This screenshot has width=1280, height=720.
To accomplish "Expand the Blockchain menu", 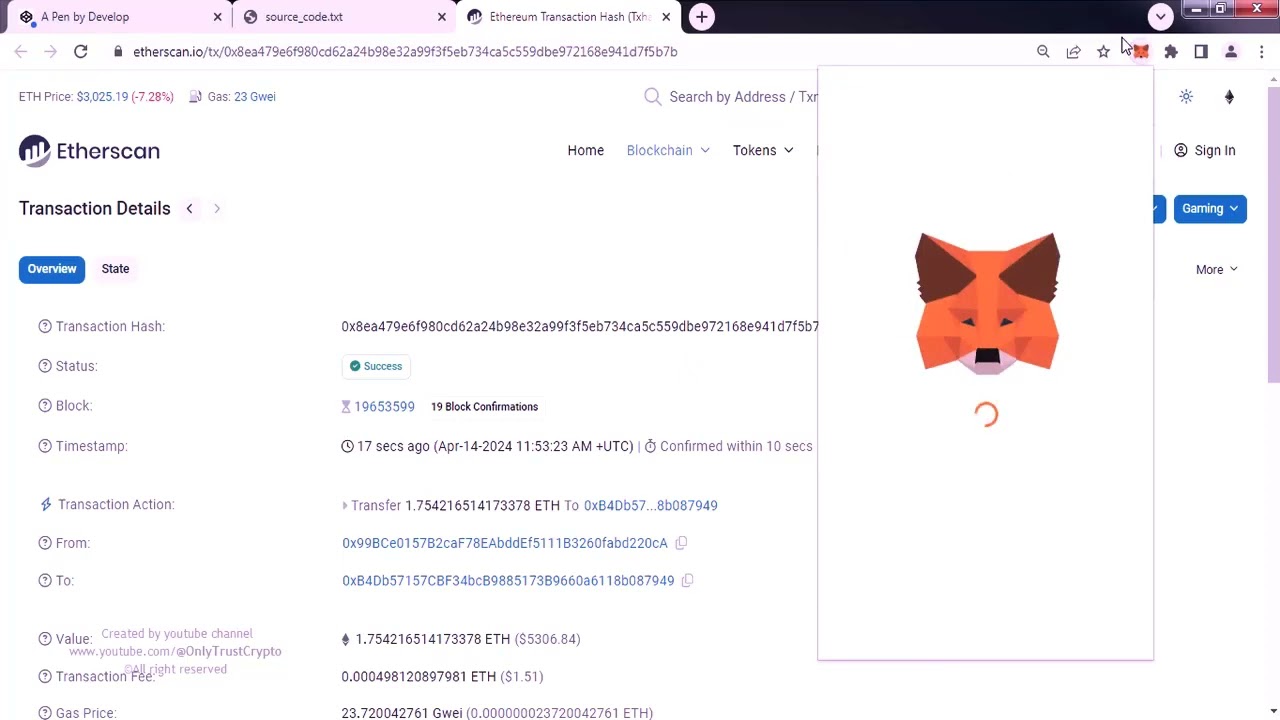I will (x=668, y=150).
